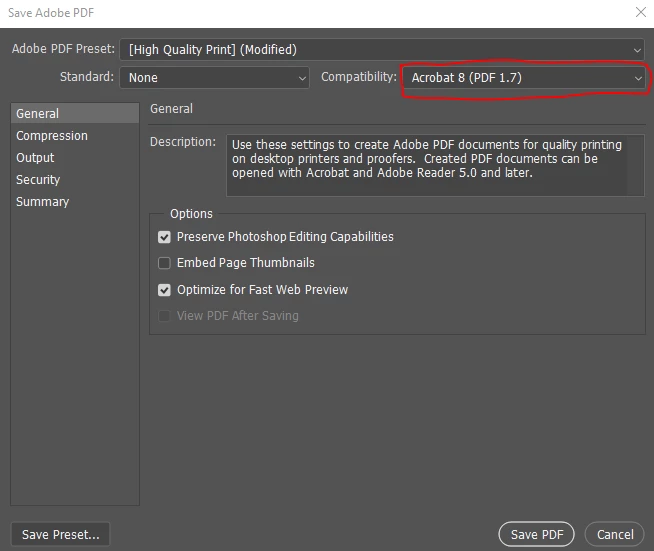Cancel the Save Adobe PDF dialog
This screenshot has height=551, width=654.
615,534
